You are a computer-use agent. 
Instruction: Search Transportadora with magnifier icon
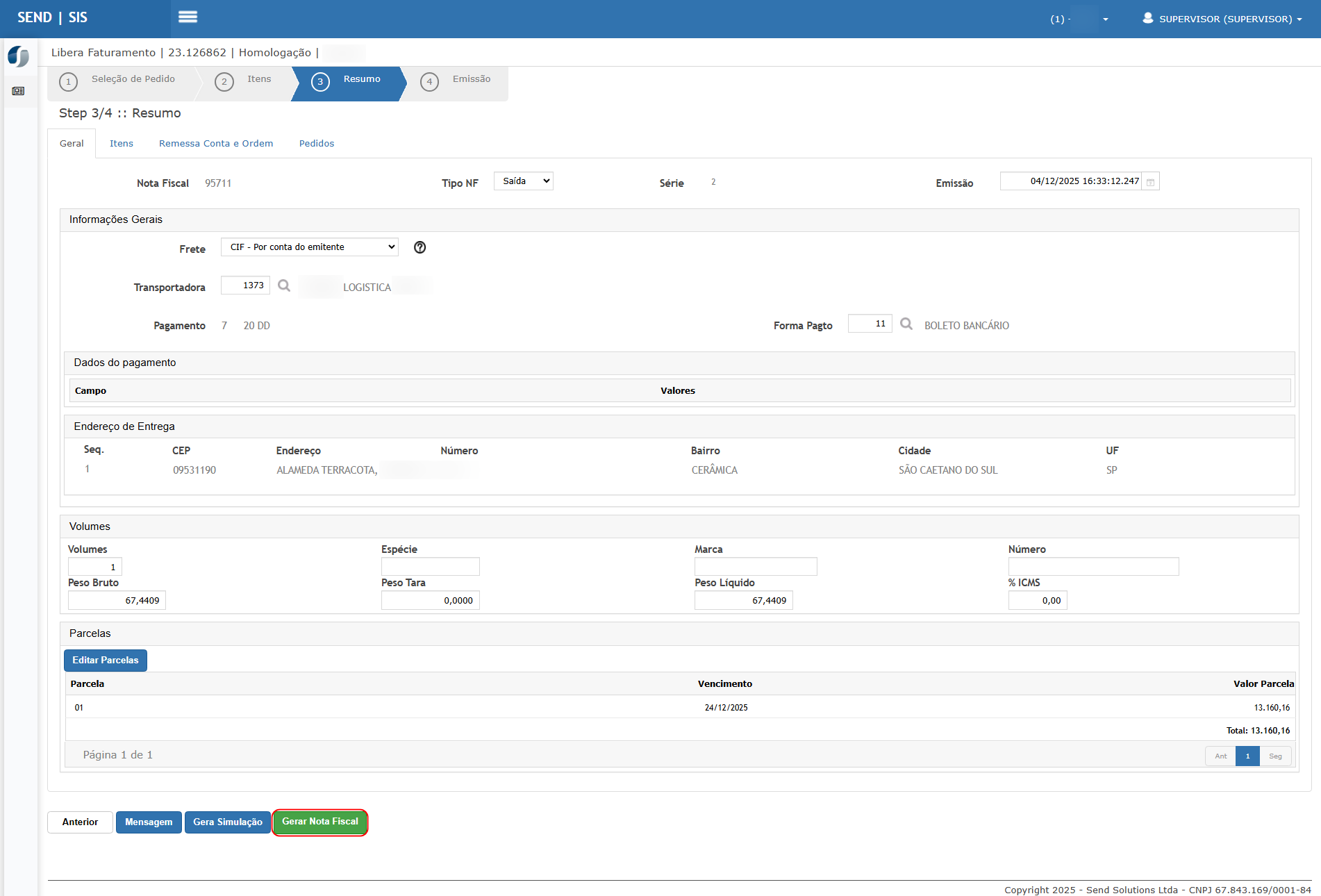284,285
